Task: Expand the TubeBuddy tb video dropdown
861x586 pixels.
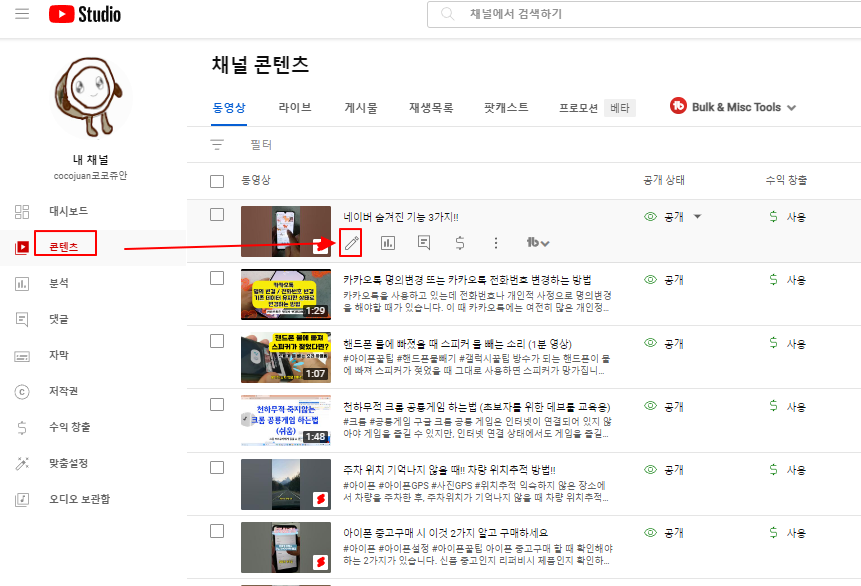Action: point(538,242)
